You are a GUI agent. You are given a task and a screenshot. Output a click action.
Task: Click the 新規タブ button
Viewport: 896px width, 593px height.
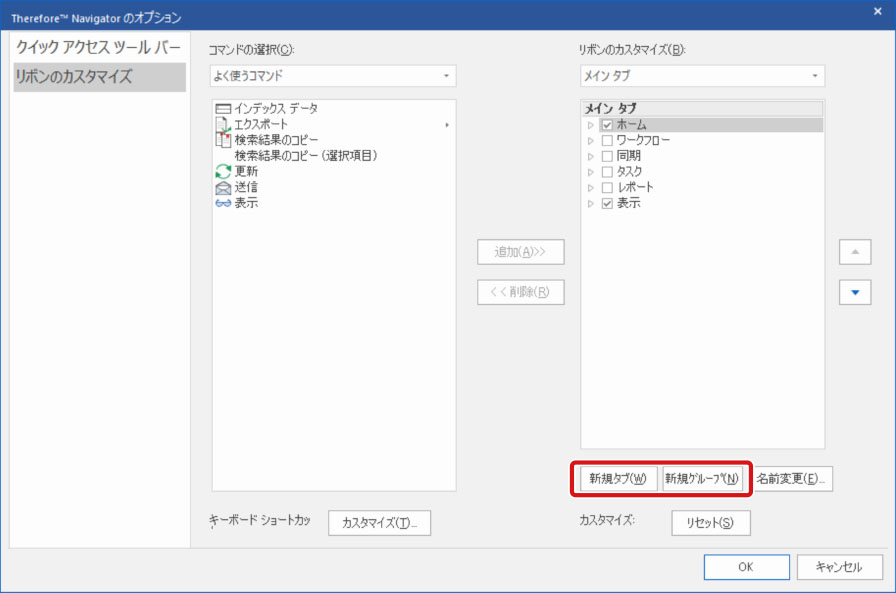click(x=618, y=478)
